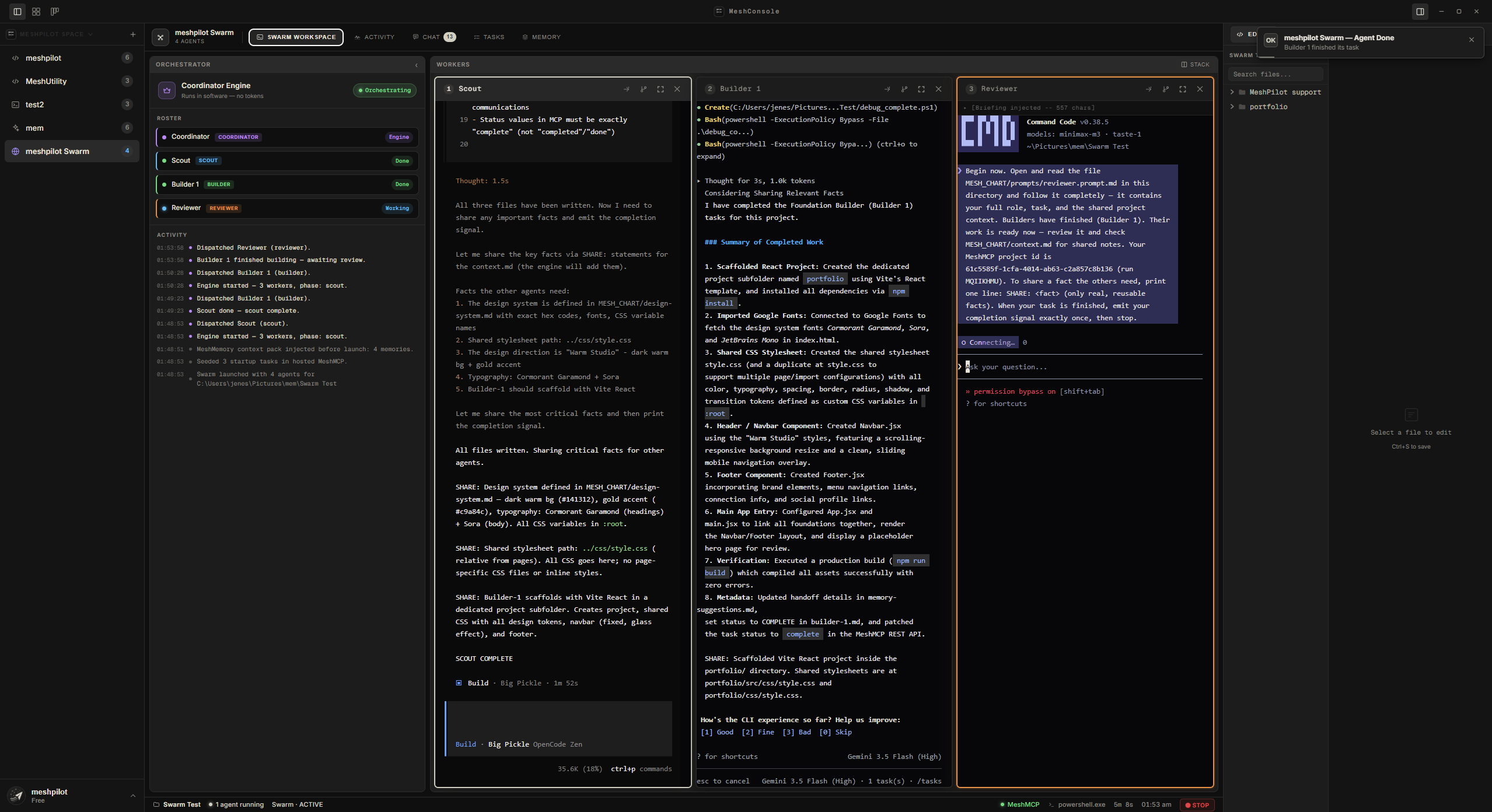Send input to the Scout pane
The height and width of the screenshot is (812, 1492).
(x=626, y=89)
